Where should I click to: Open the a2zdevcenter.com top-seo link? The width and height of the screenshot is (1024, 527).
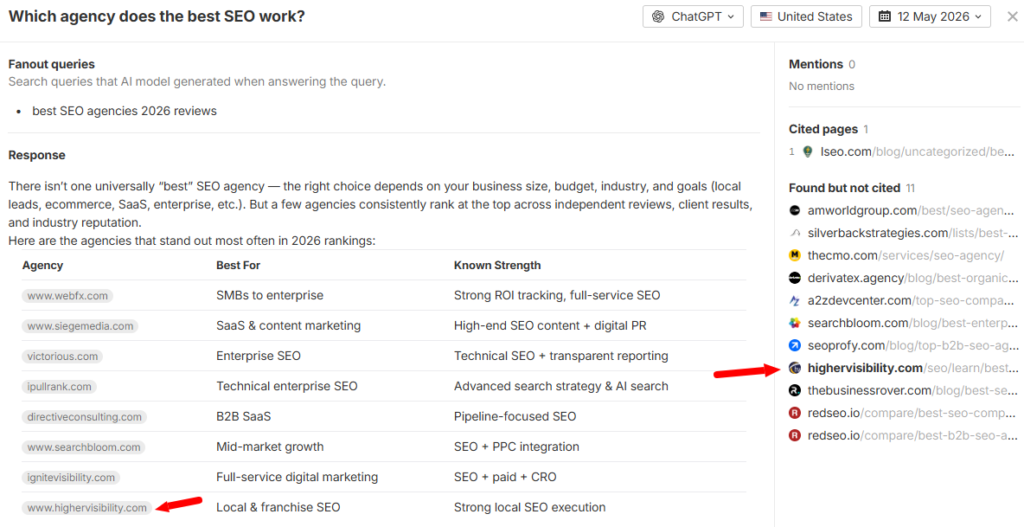910,300
